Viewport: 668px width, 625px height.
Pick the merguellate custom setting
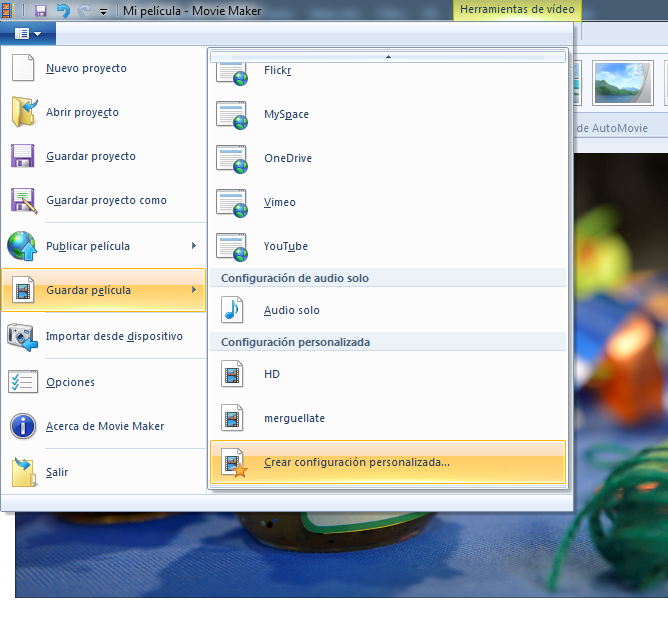[294, 418]
